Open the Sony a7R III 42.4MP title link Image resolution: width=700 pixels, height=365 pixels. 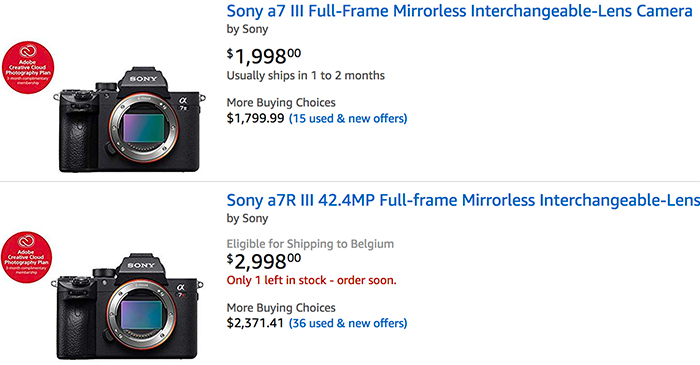coord(463,200)
